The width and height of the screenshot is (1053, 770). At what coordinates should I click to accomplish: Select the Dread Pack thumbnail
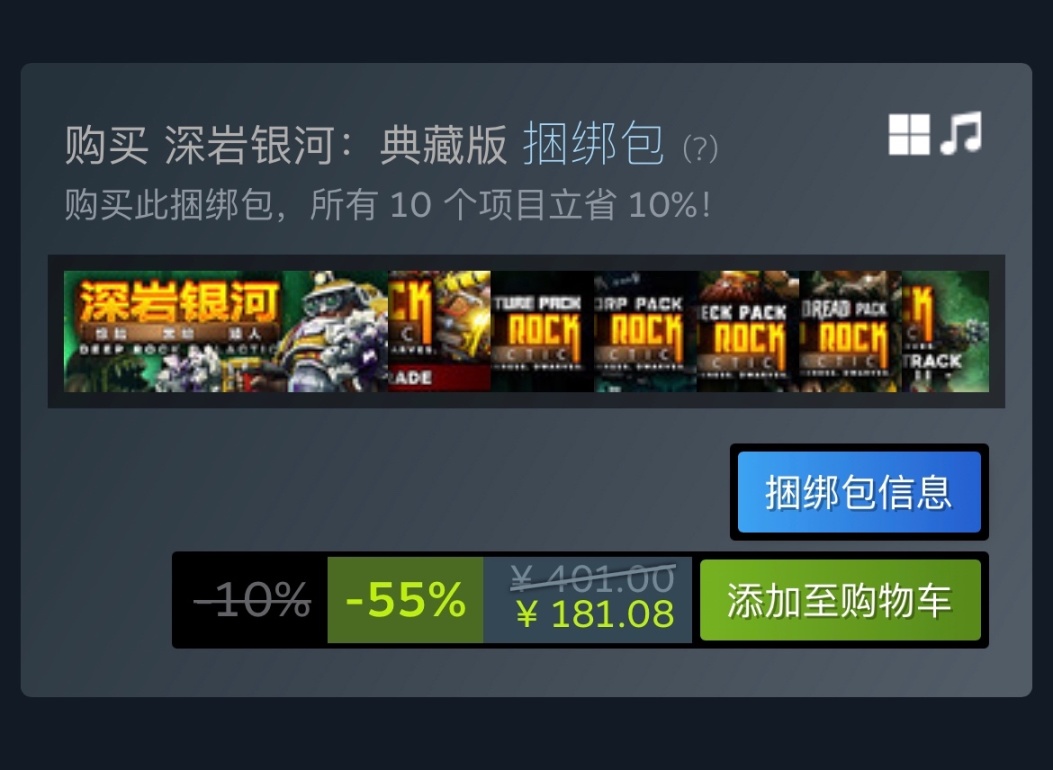pos(850,331)
